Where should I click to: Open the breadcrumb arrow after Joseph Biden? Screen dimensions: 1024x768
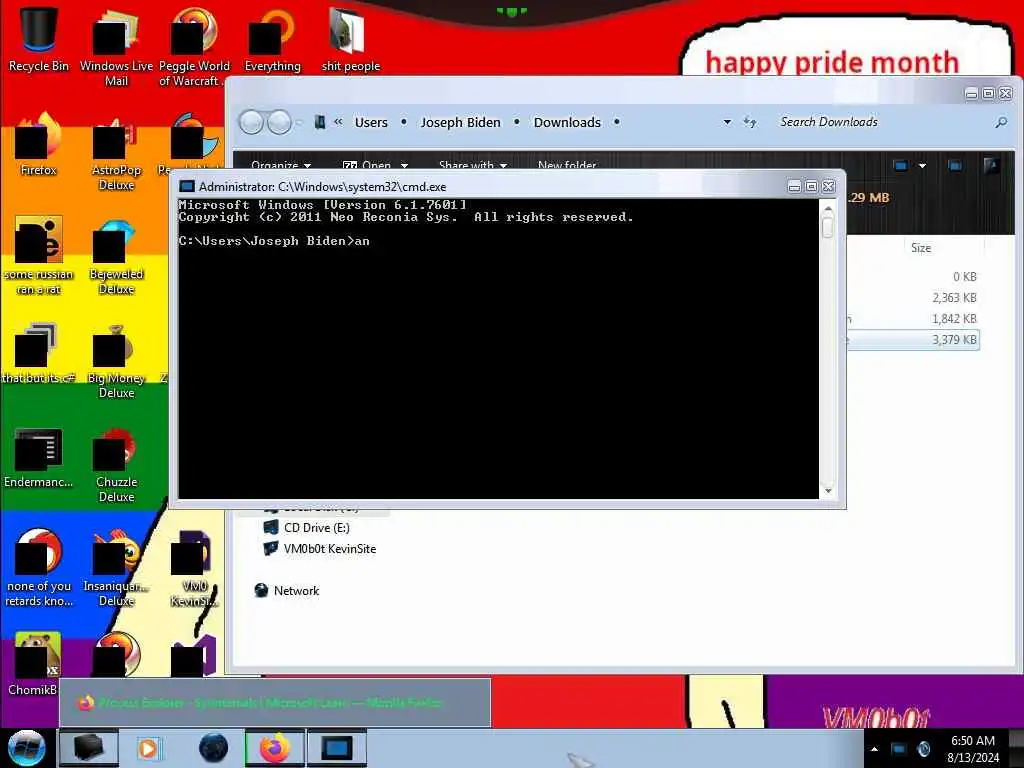click(x=517, y=122)
